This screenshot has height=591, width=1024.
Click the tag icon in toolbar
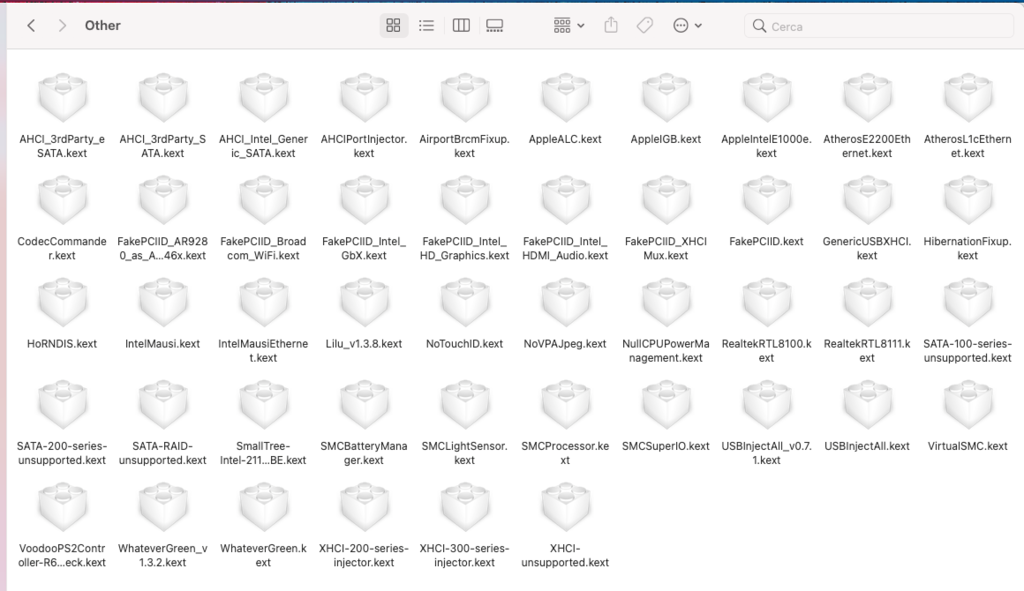pyautogui.click(x=645, y=26)
